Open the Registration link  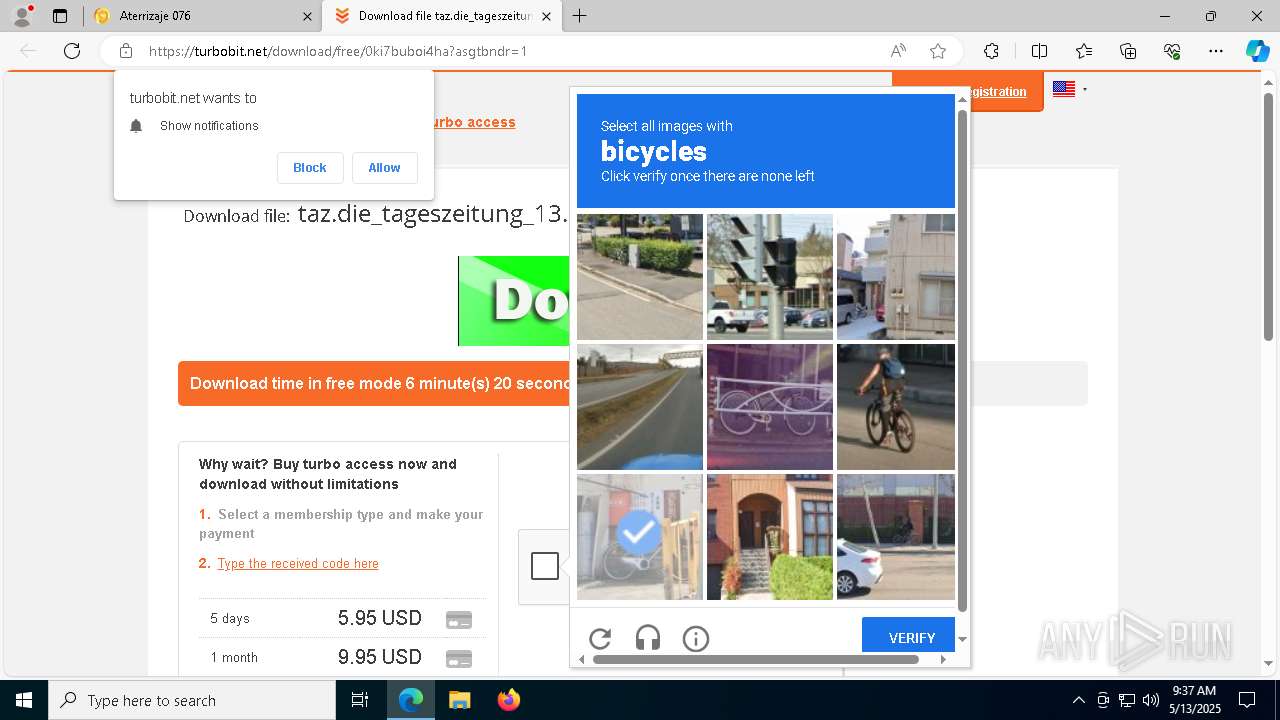[x=998, y=92]
